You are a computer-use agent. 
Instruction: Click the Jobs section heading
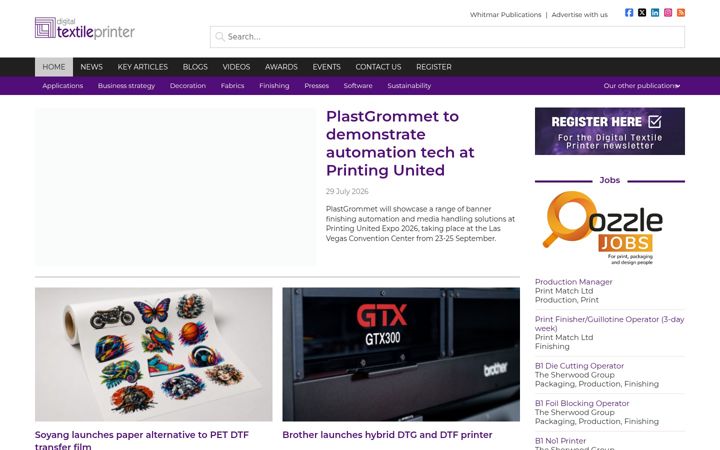pyautogui.click(x=610, y=180)
